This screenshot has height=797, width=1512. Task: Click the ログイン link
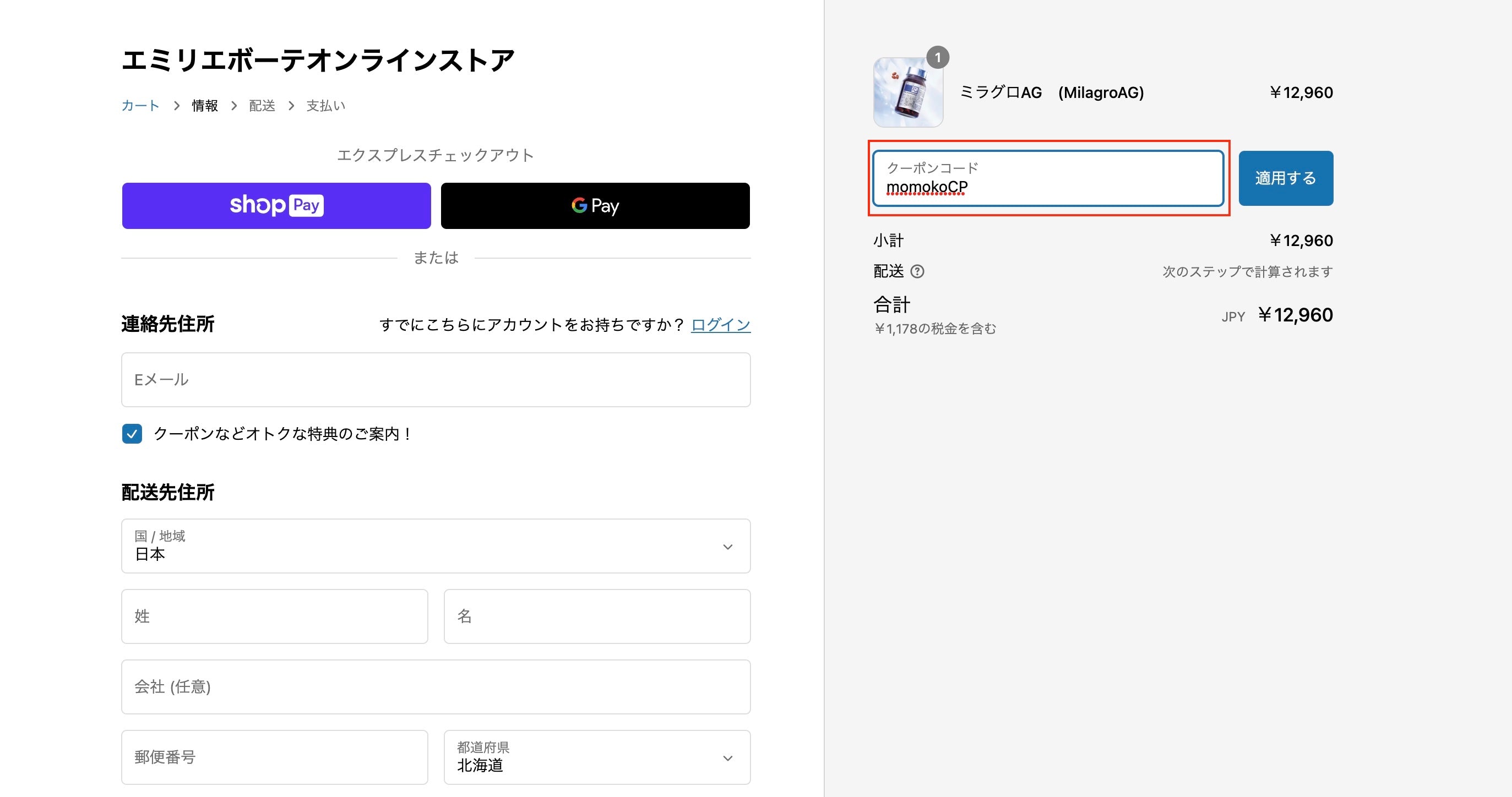click(720, 325)
